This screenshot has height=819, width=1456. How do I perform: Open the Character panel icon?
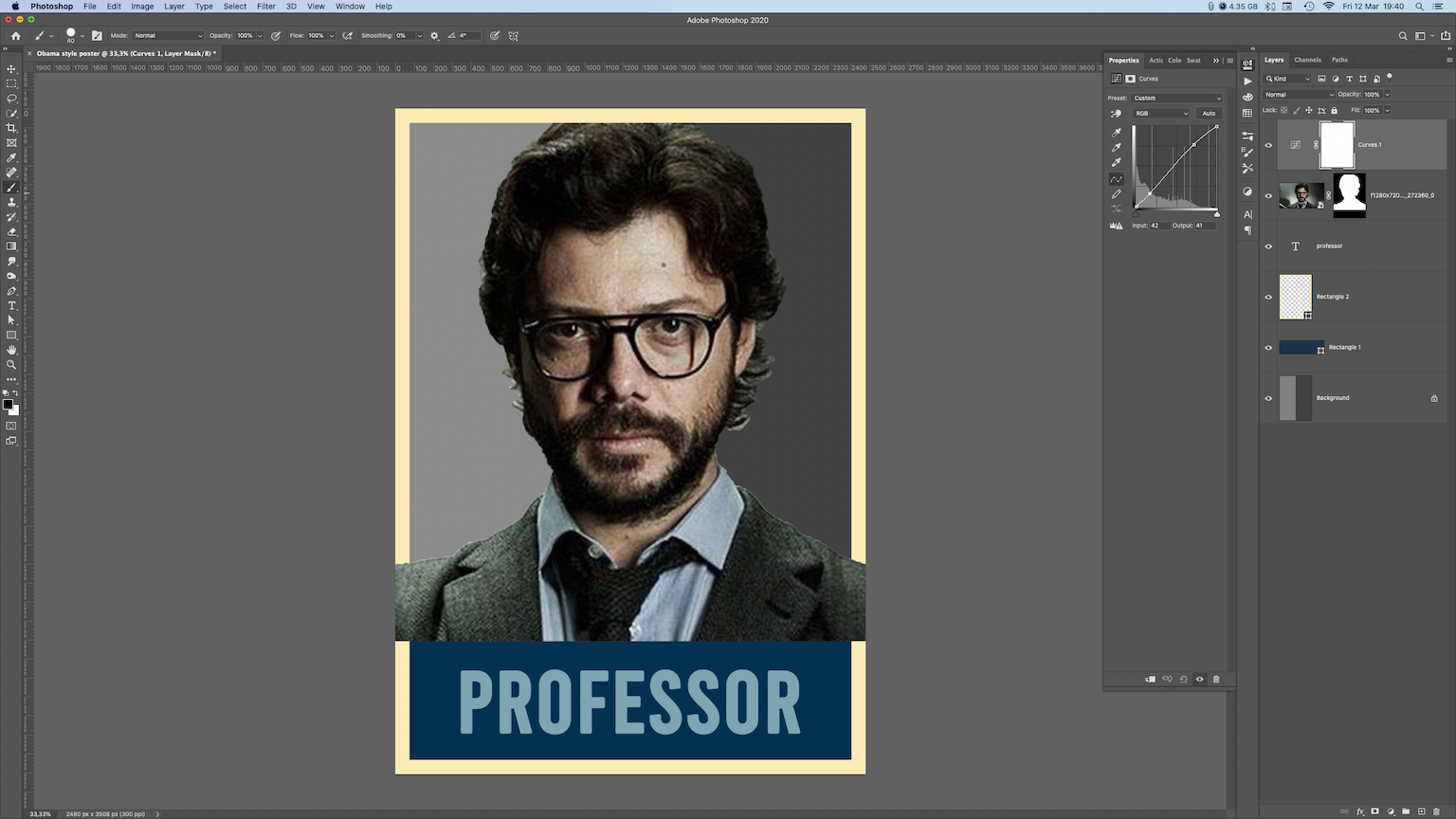tap(1247, 214)
